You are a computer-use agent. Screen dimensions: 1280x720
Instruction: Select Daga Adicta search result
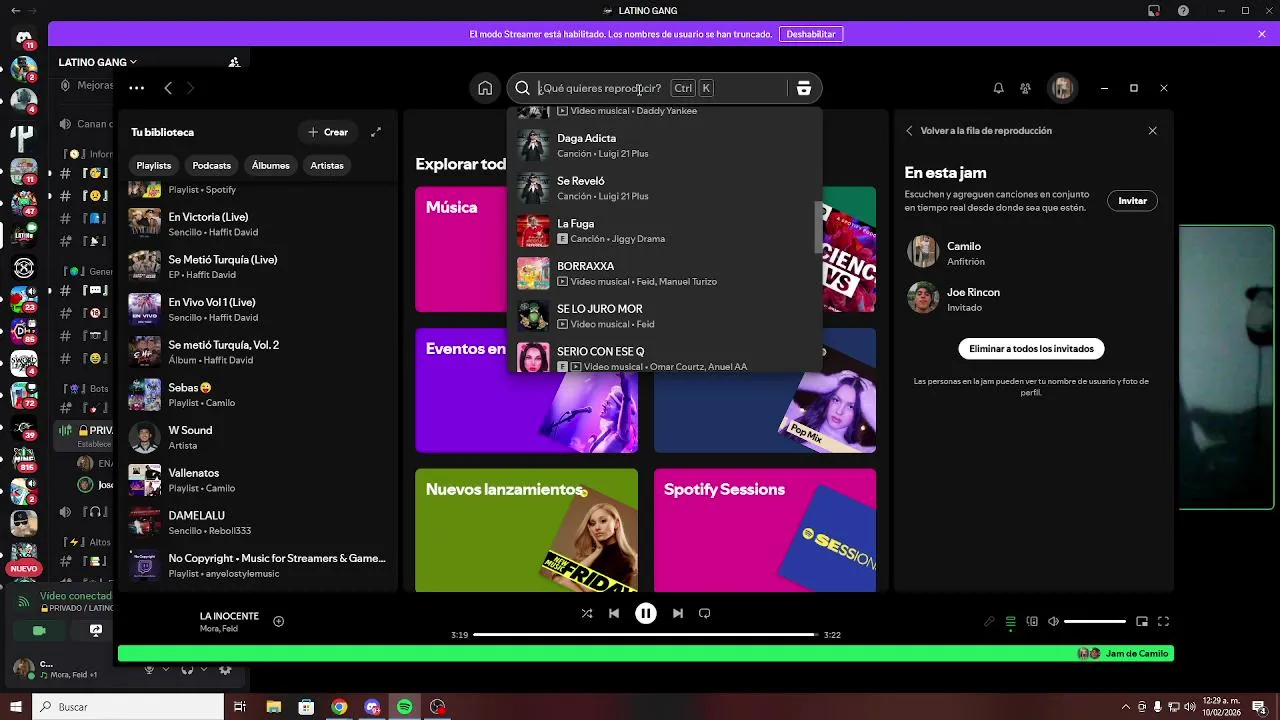[665, 145]
